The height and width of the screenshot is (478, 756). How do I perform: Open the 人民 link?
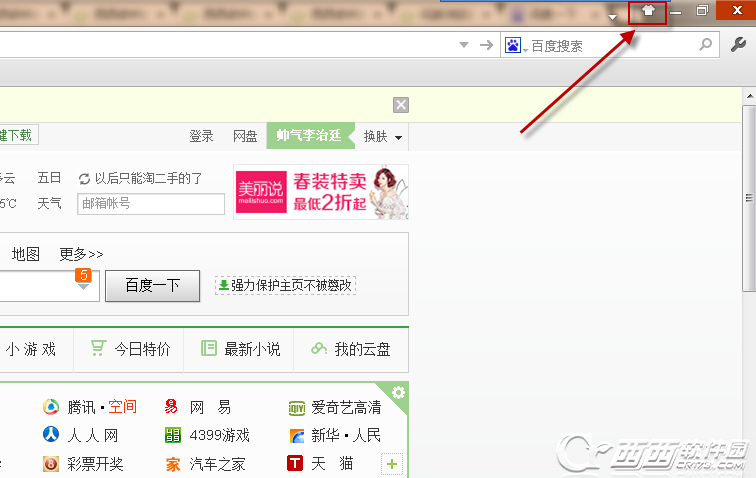[x=367, y=436]
